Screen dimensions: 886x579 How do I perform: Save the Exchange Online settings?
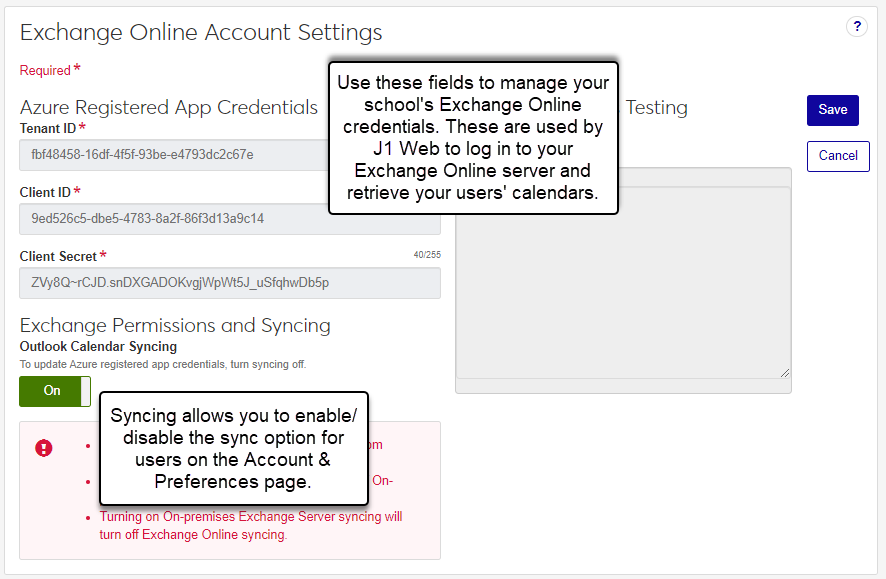(x=832, y=110)
